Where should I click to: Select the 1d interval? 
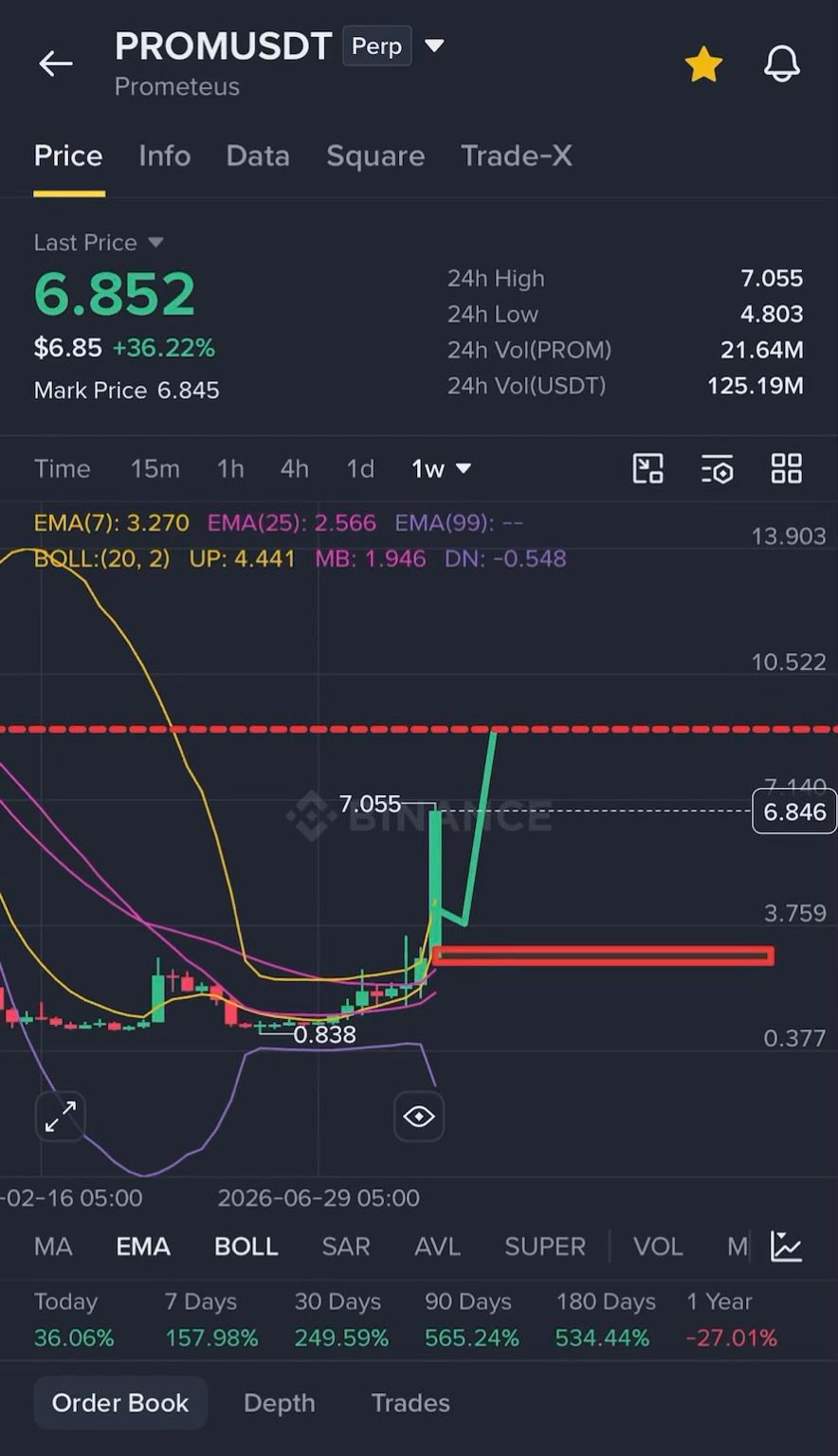(x=359, y=468)
